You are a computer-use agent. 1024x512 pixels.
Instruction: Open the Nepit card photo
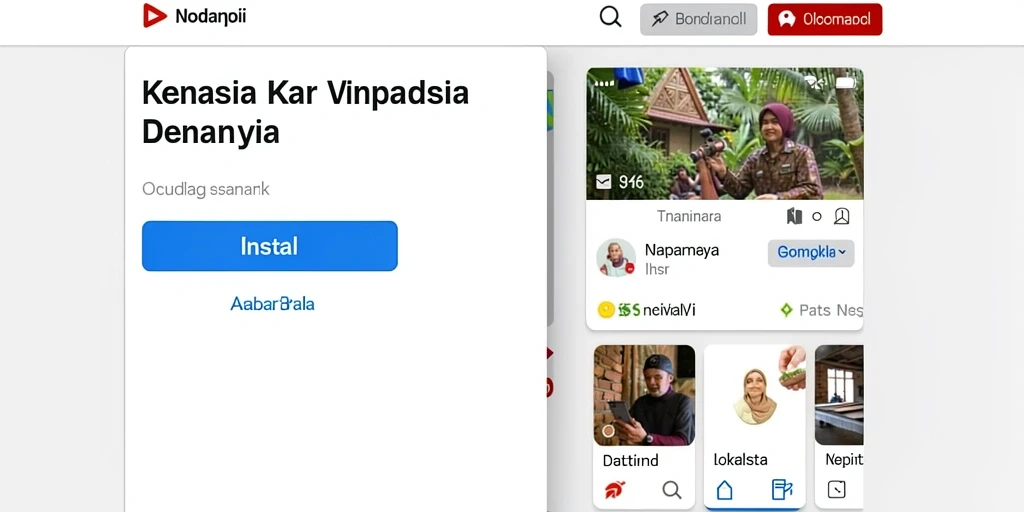(x=839, y=395)
